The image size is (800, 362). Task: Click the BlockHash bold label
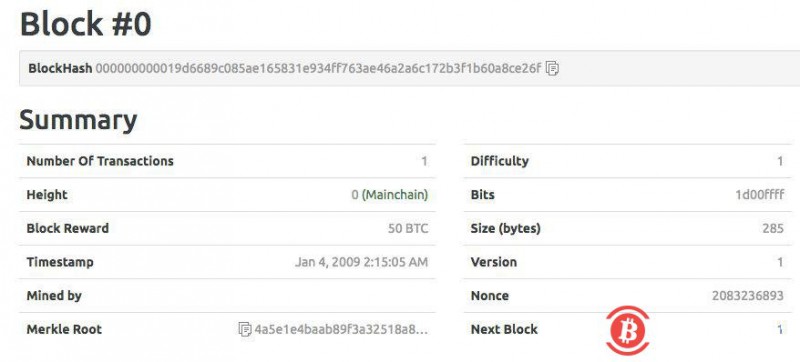60,68
